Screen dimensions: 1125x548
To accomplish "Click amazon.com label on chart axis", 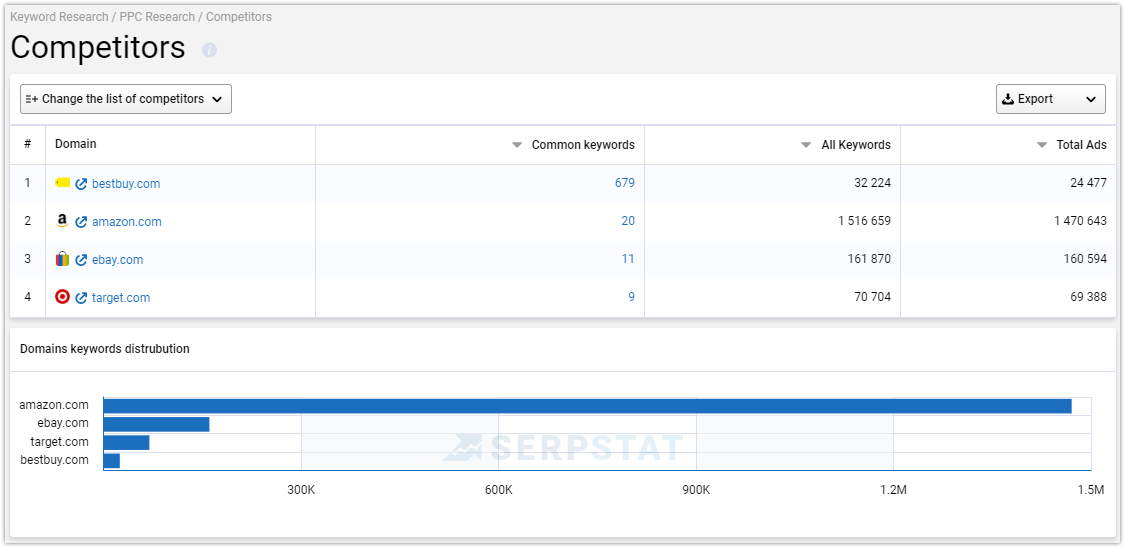I will click(54, 405).
